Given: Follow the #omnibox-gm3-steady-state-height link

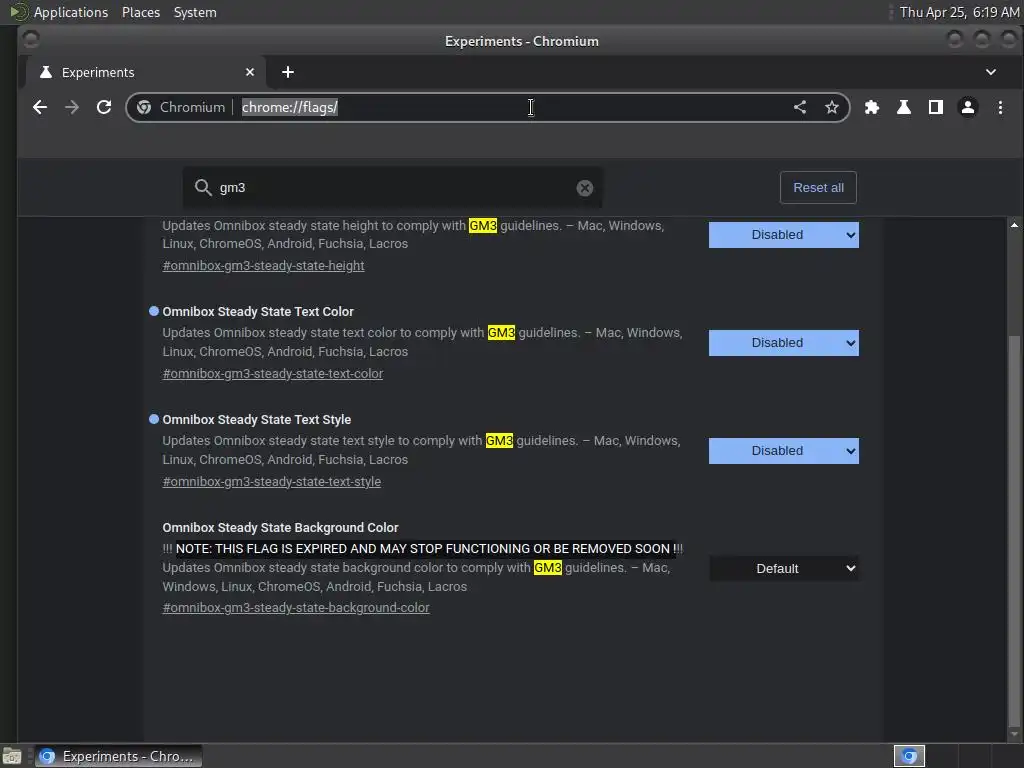Looking at the screenshot, I should (263, 266).
